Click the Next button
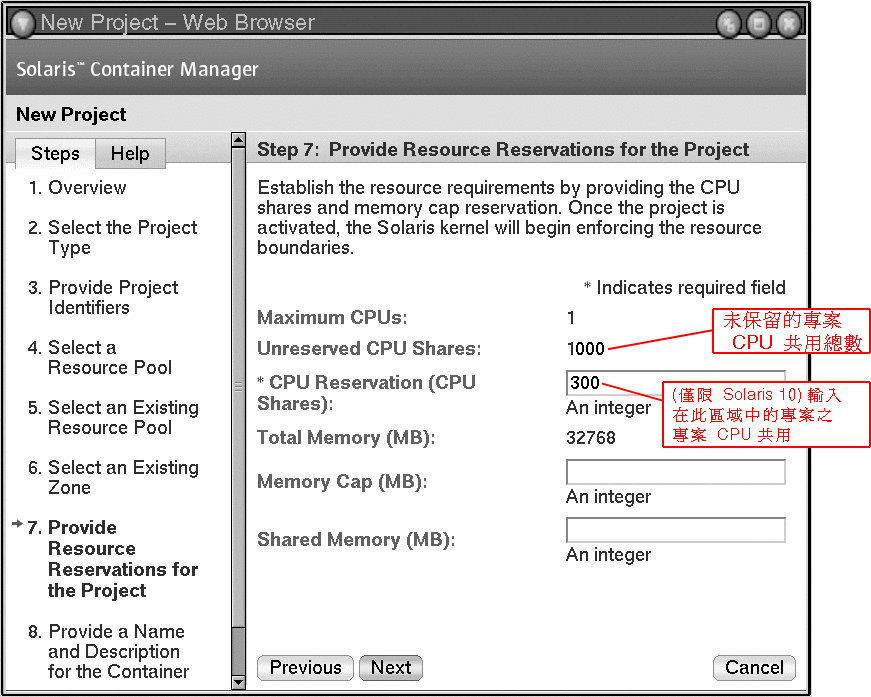 pos(391,667)
